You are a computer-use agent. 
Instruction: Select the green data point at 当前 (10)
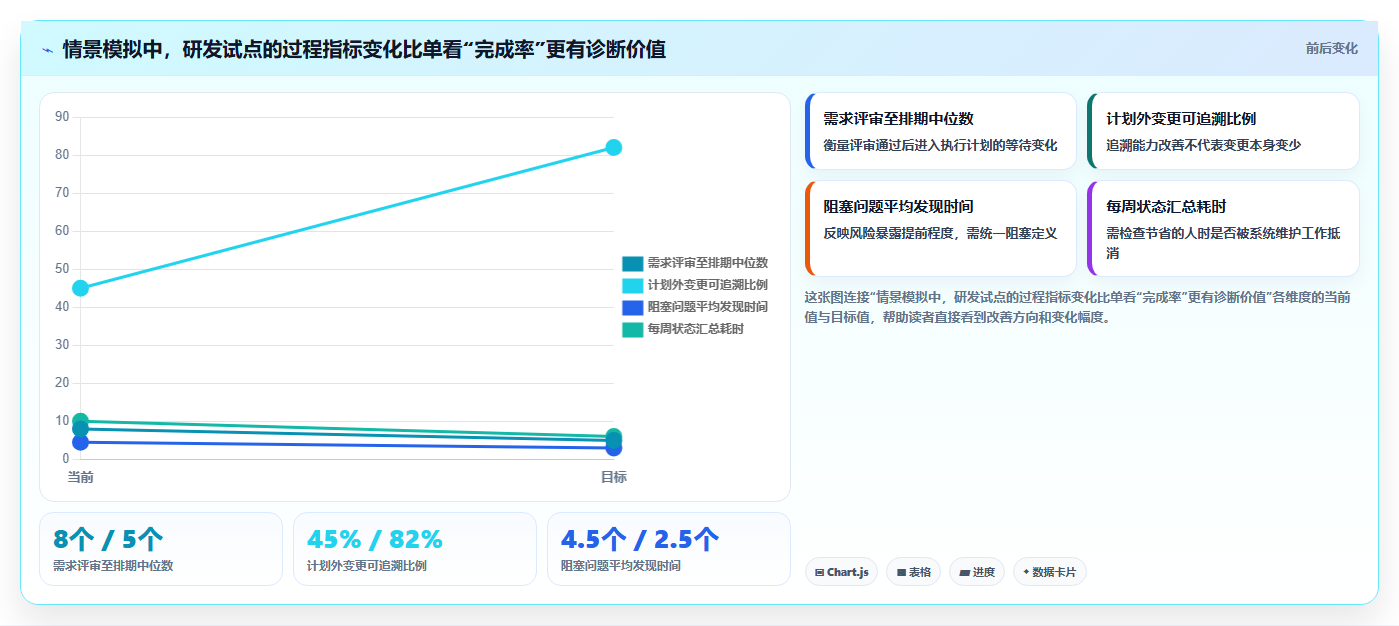tap(81, 421)
